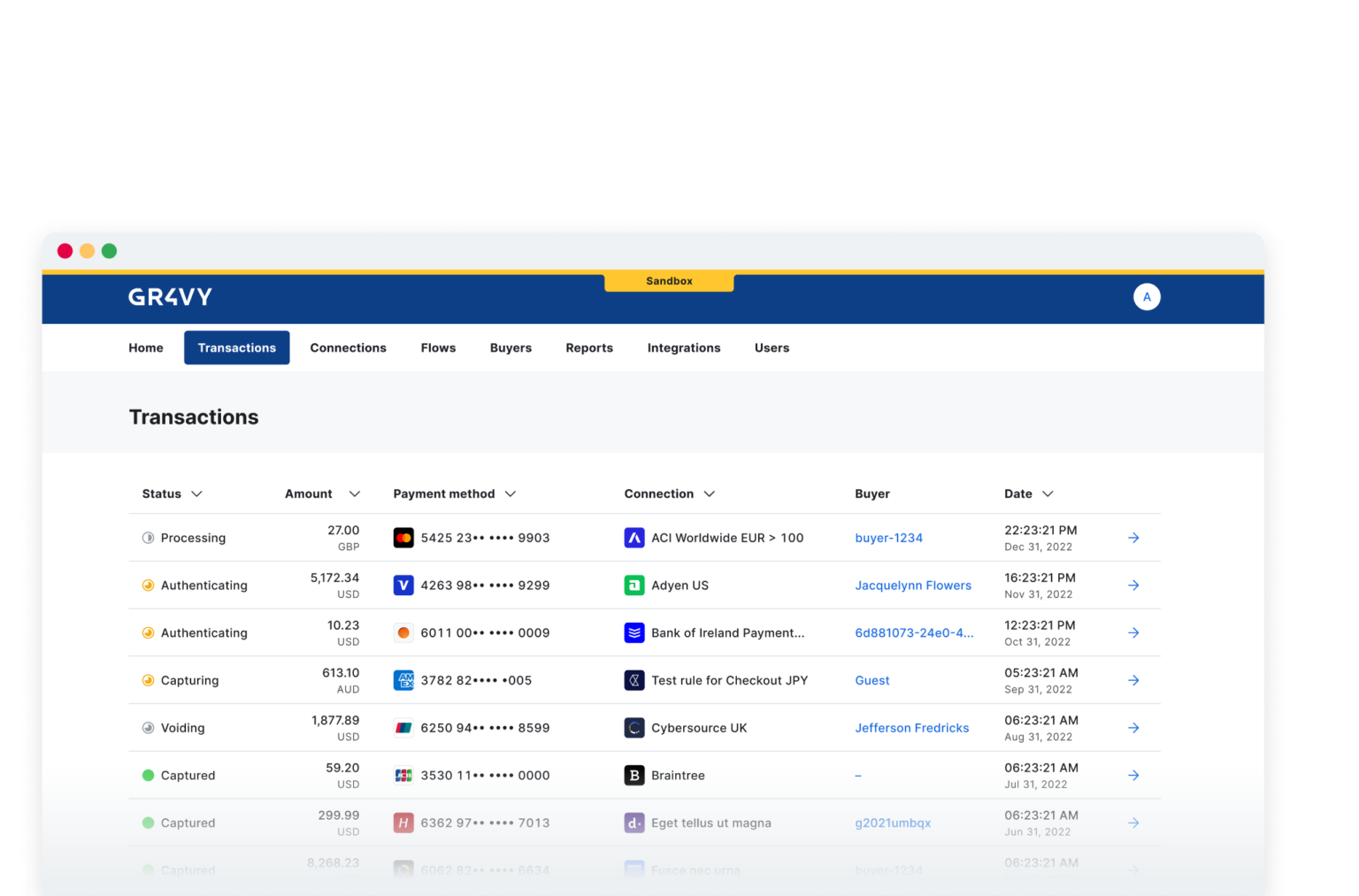Viewport: 1359px width, 896px height.
Task: Click the Eget tellus ut magna connection icon
Action: click(634, 823)
